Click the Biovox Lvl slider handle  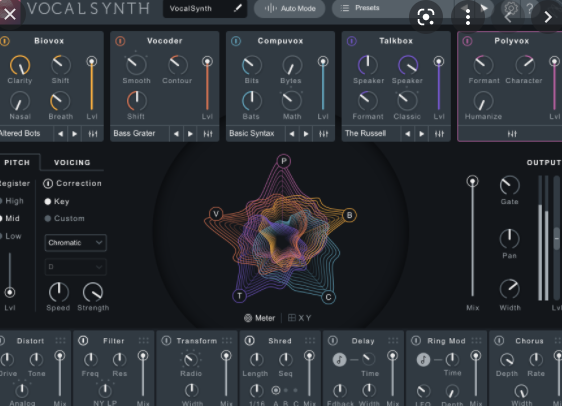pos(92,62)
